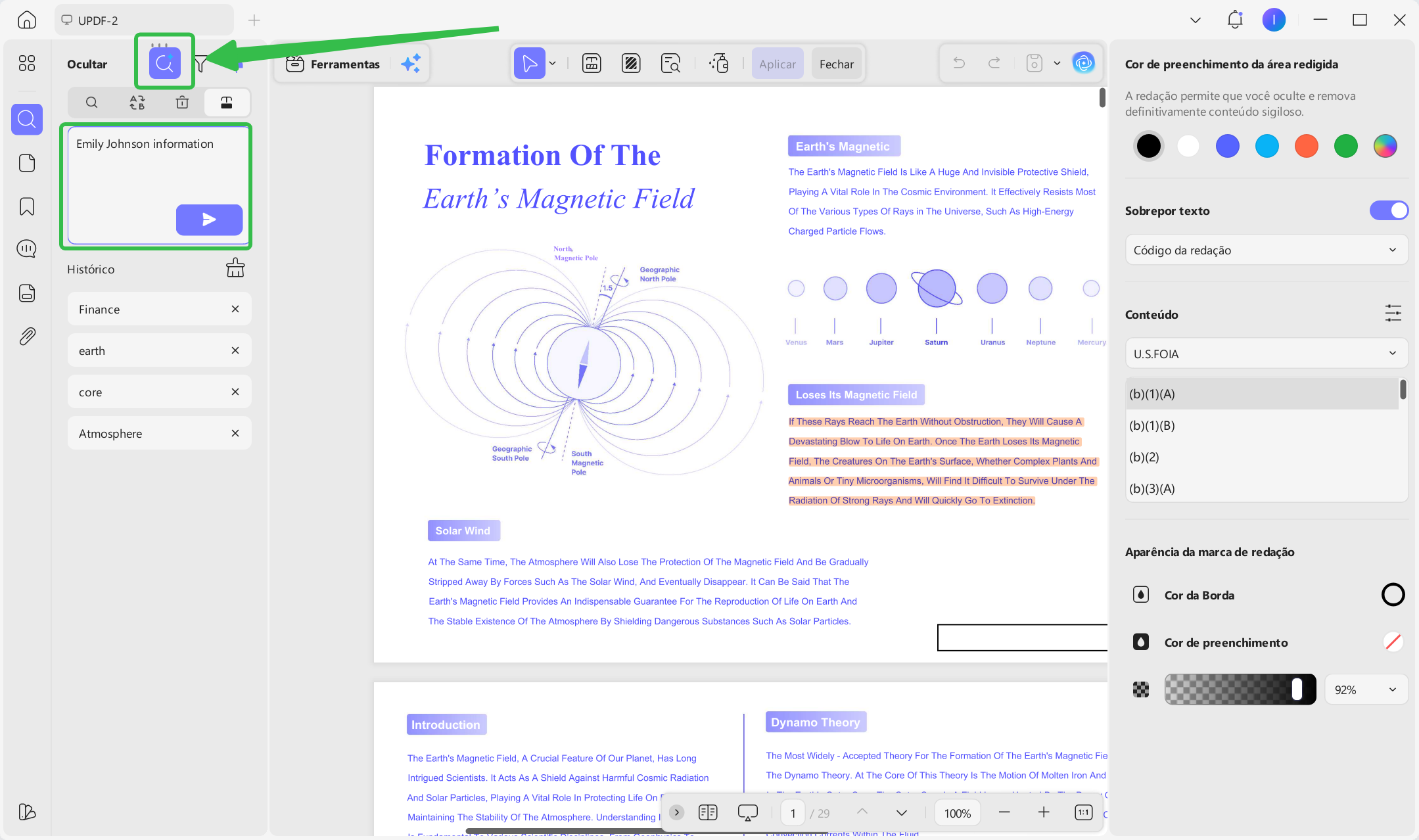Screen dimensions: 1419x840
Task: Click the search and redact icon
Action: 671,64
